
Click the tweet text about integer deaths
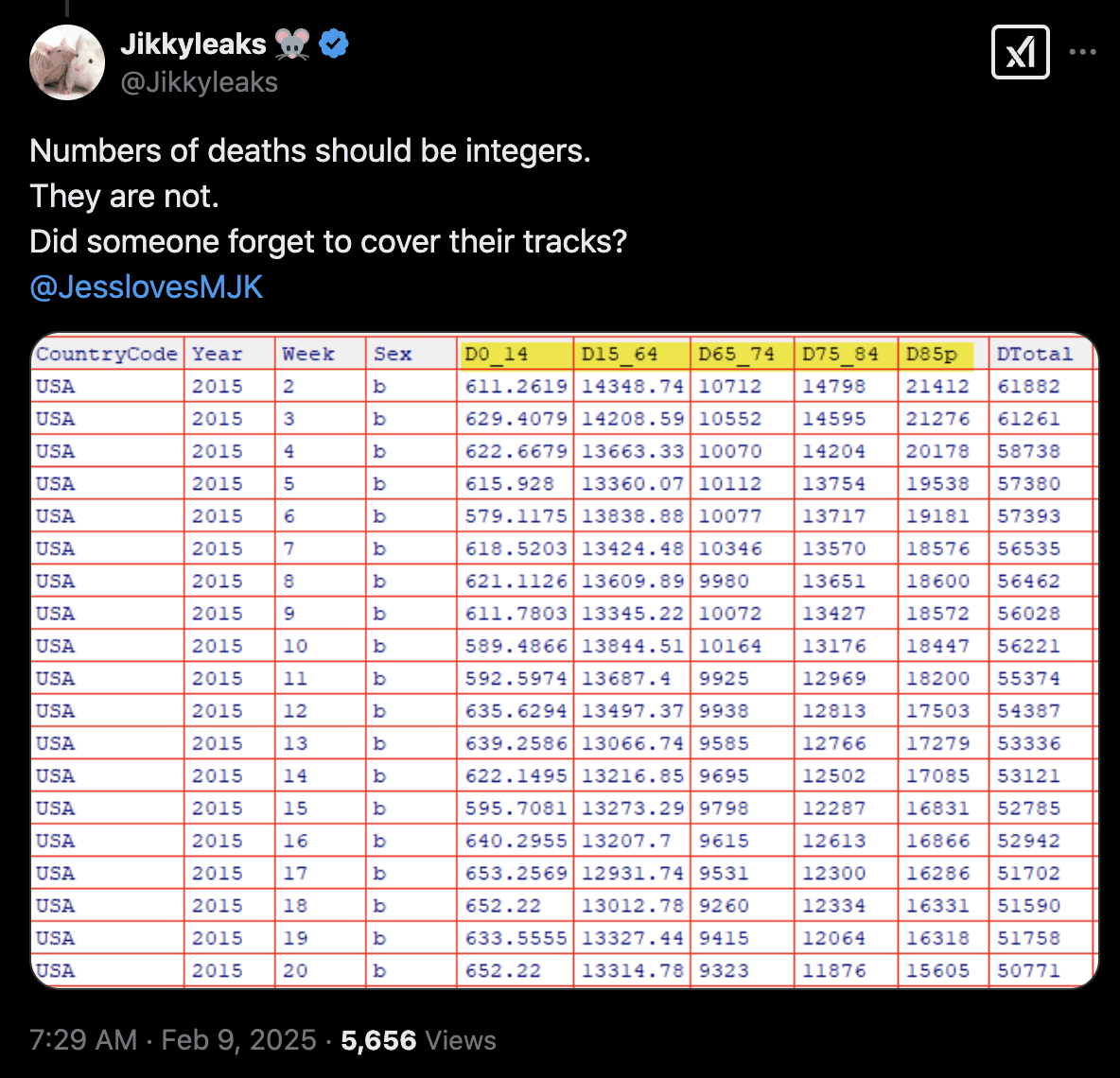[x=310, y=151]
